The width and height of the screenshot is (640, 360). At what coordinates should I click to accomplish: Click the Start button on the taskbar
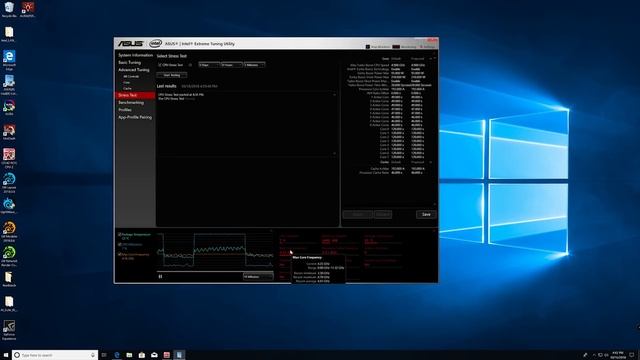[x=6, y=355]
